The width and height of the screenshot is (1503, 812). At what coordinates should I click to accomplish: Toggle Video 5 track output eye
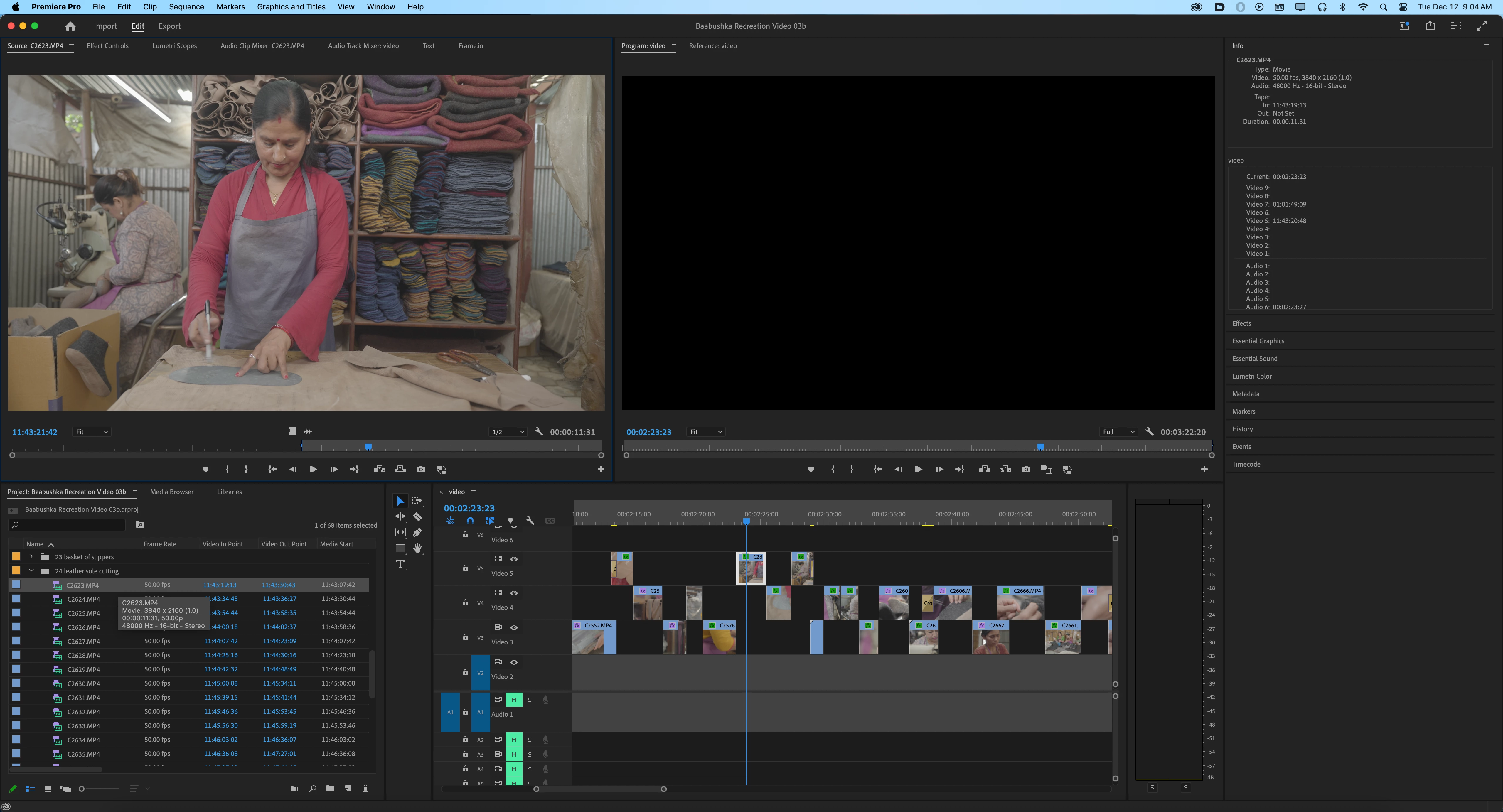pyautogui.click(x=514, y=559)
